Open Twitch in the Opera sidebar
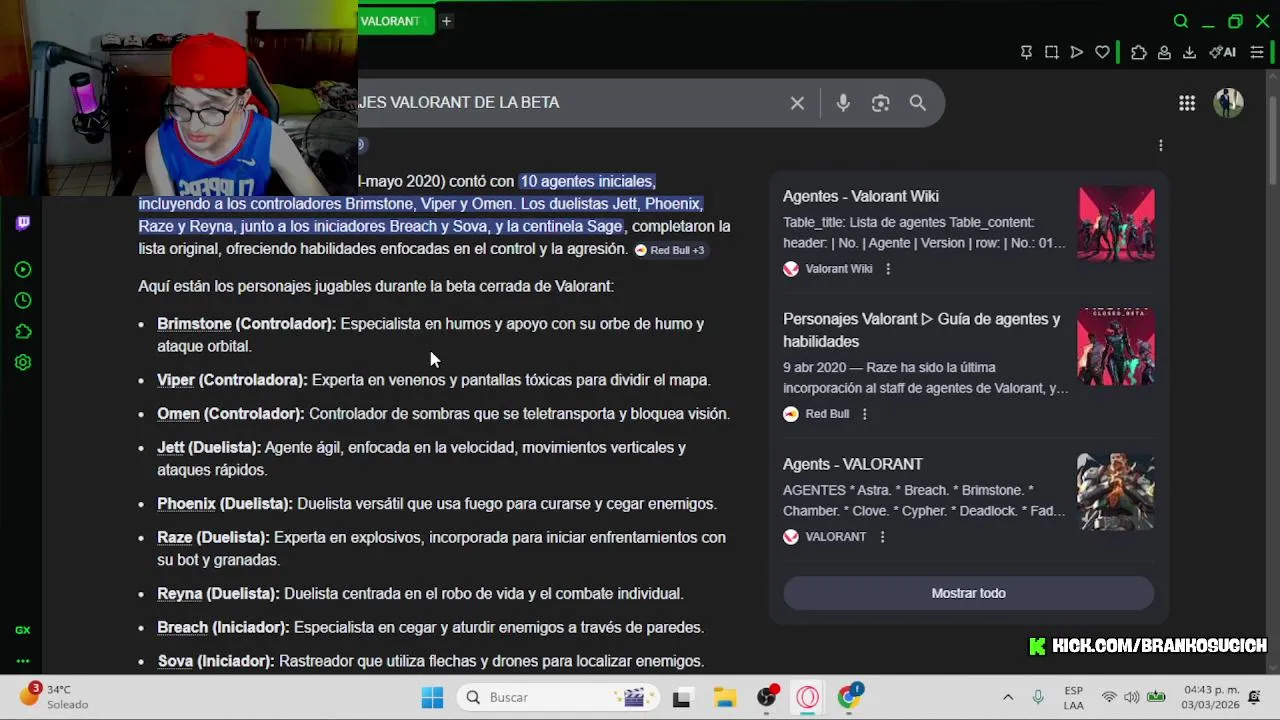Viewport: 1280px width, 720px height. click(x=23, y=223)
